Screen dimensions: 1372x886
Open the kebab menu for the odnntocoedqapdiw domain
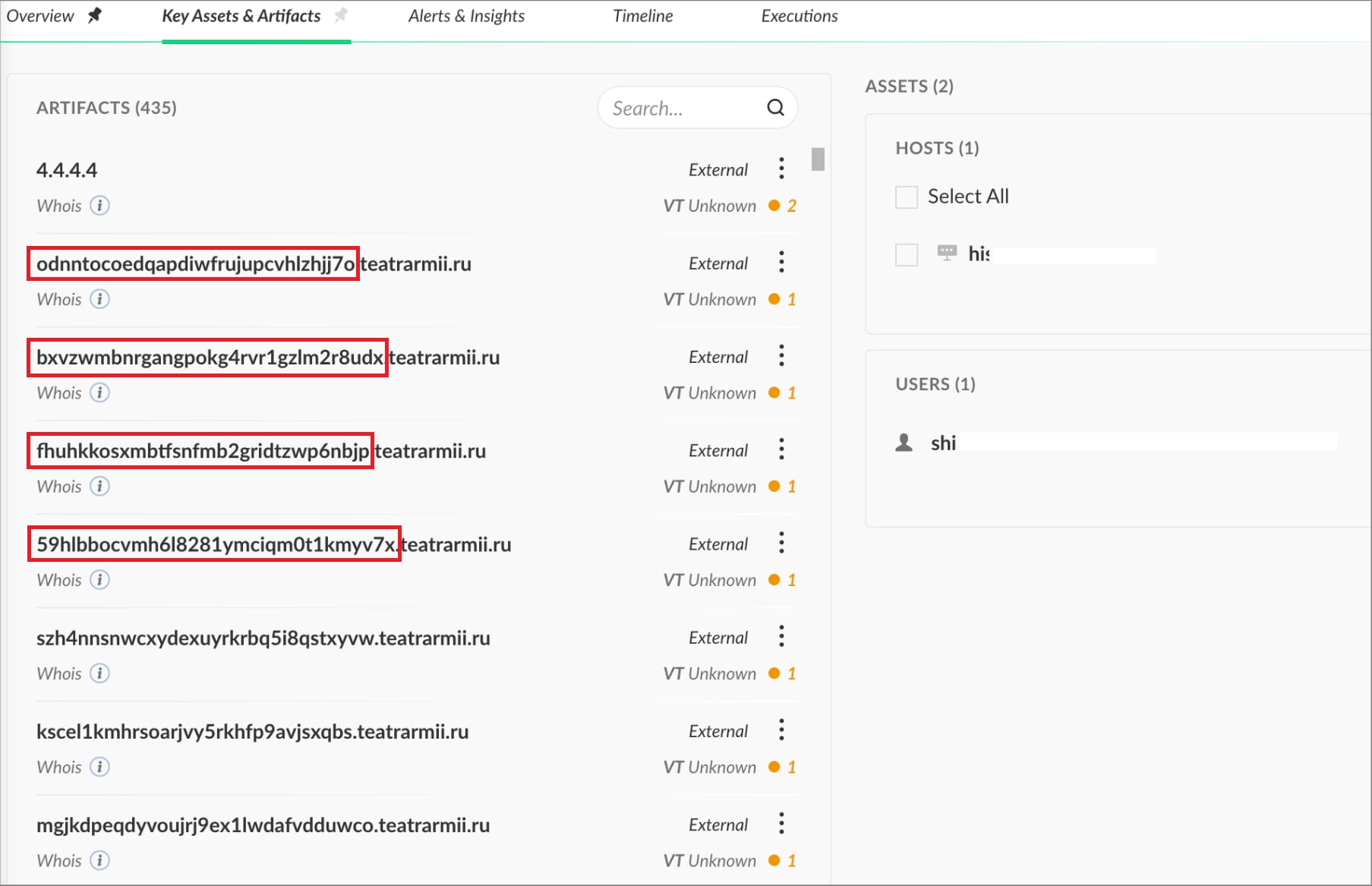coord(781,263)
